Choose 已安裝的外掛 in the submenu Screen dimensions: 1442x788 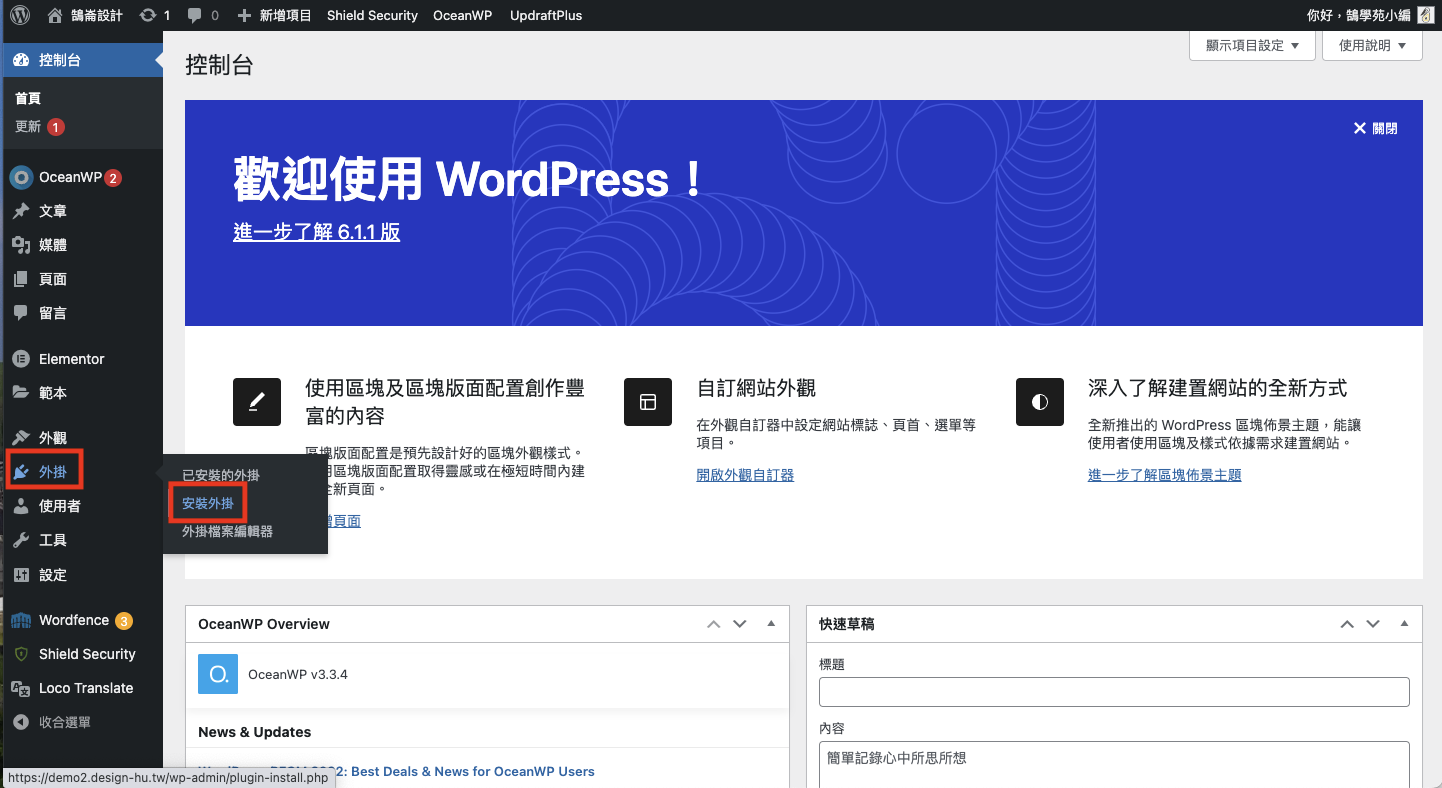(220, 475)
